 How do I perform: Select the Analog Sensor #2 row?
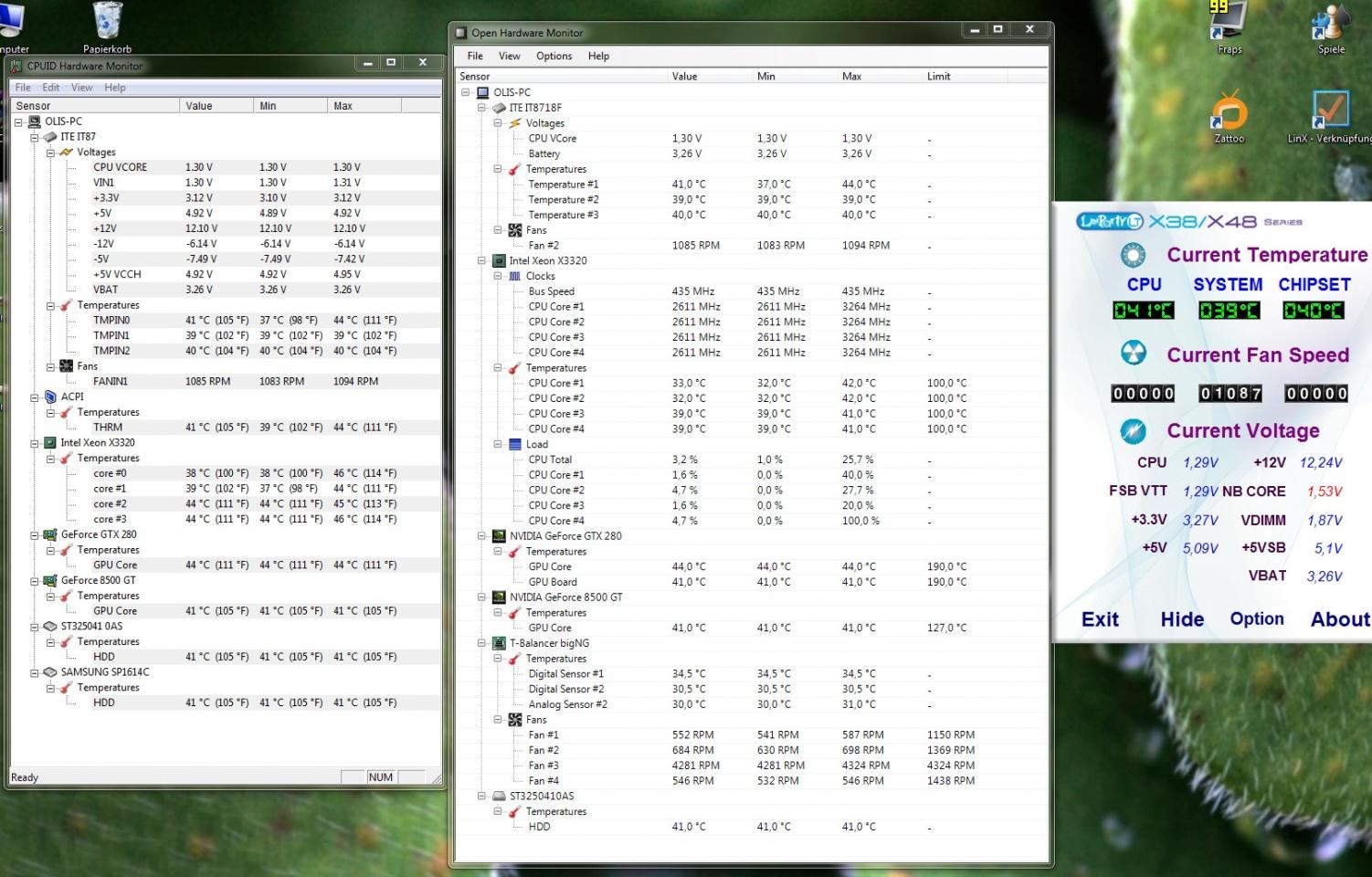click(x=751, y=704)
